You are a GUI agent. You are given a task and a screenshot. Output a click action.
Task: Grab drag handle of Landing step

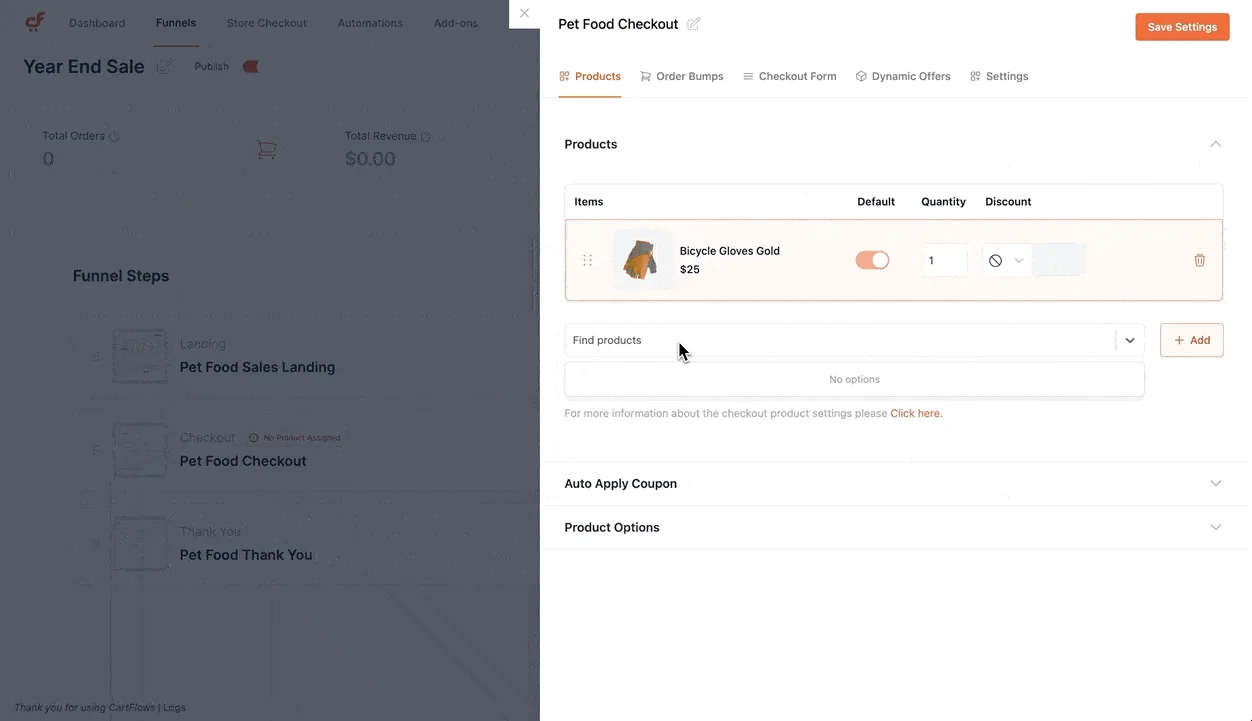(x=96, y=356)
